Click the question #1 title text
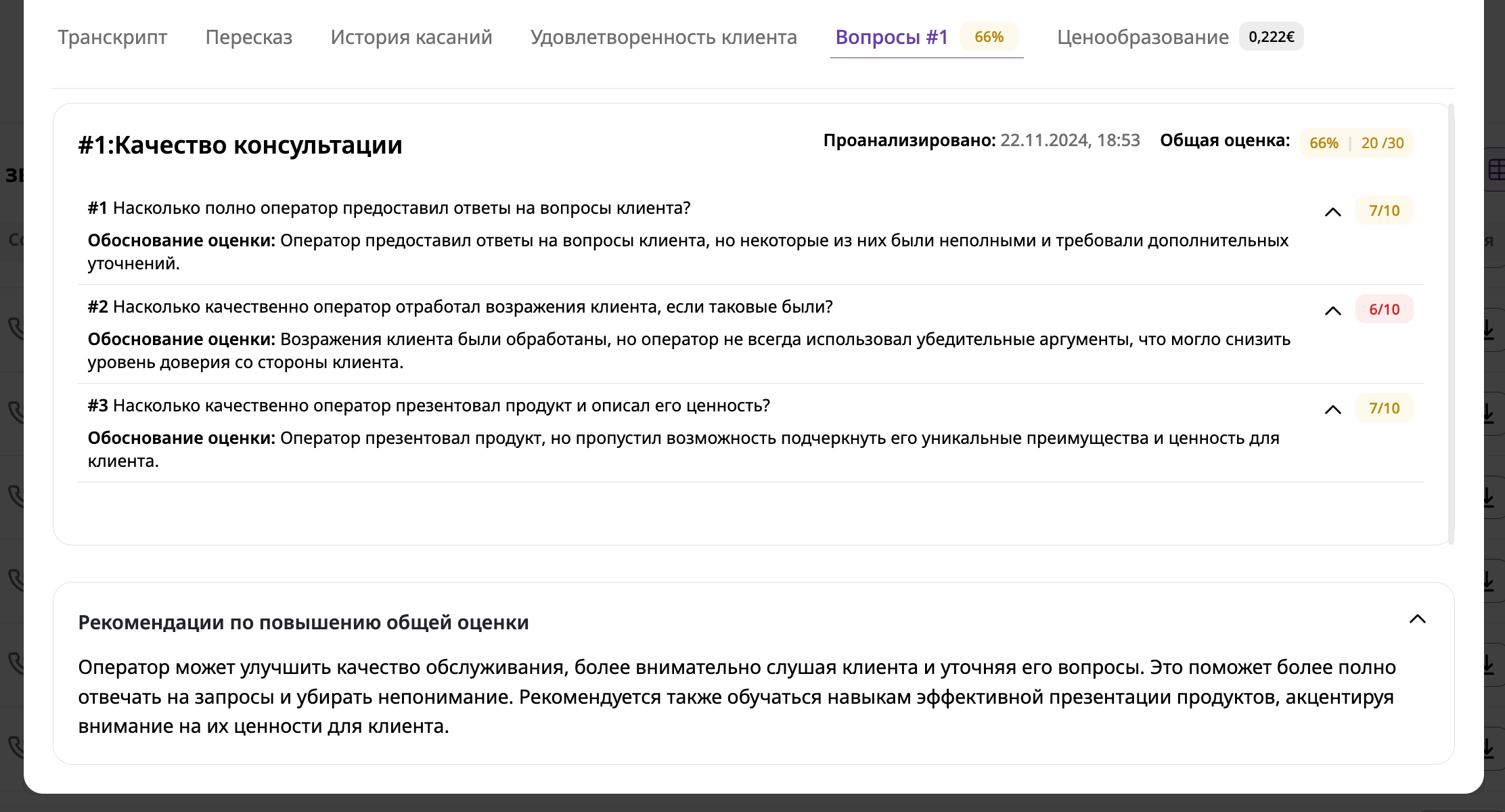The height and width of the screenshot is (812, 1505). 389,208
